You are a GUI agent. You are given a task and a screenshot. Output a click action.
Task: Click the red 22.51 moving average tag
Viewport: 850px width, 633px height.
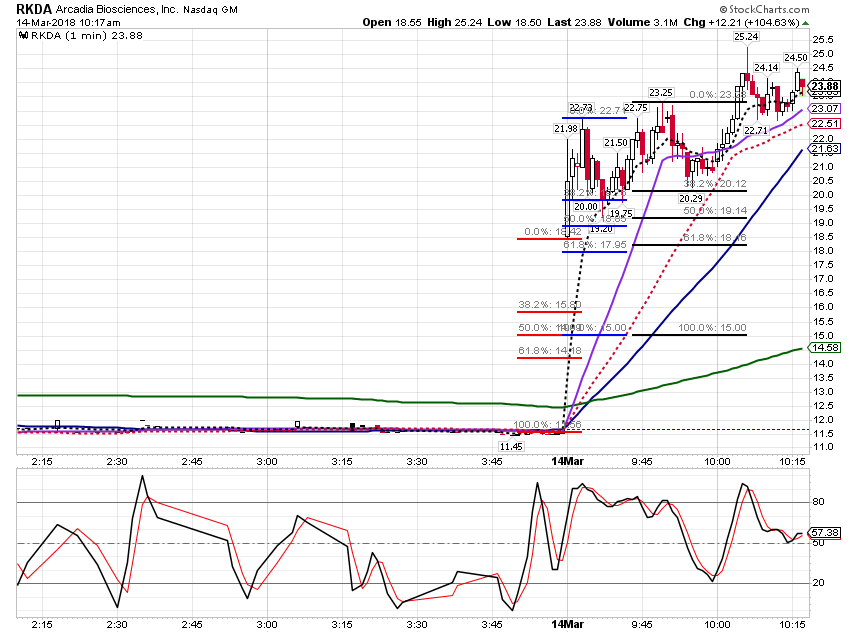pyautogui.click(x=825, y=124)
